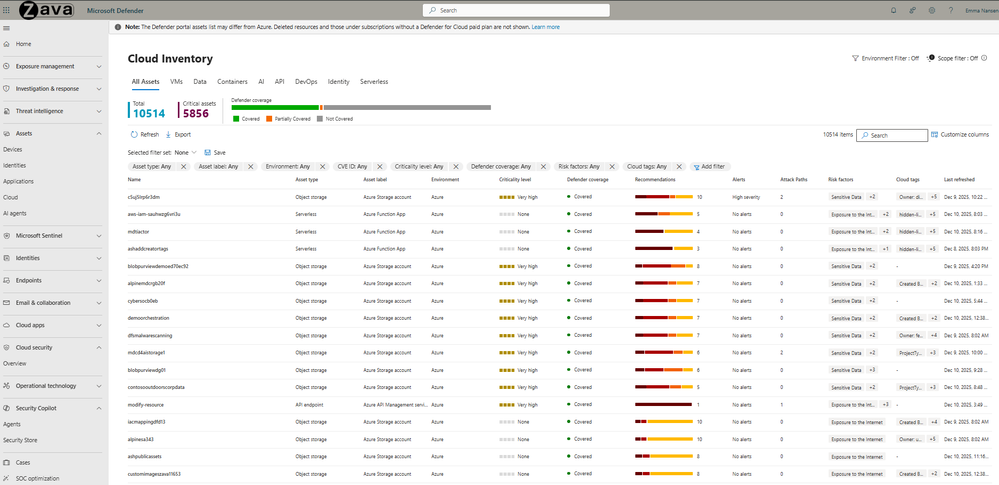Screen dimensions: 999x485
Task: Remove the CVE ID filter chip
Action: tap(380, 166)
